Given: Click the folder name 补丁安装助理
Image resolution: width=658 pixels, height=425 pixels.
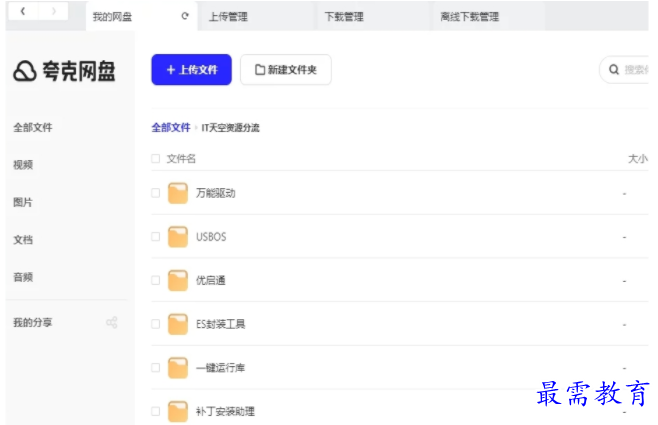Looking at the screenshot, I should pos(225,411).
